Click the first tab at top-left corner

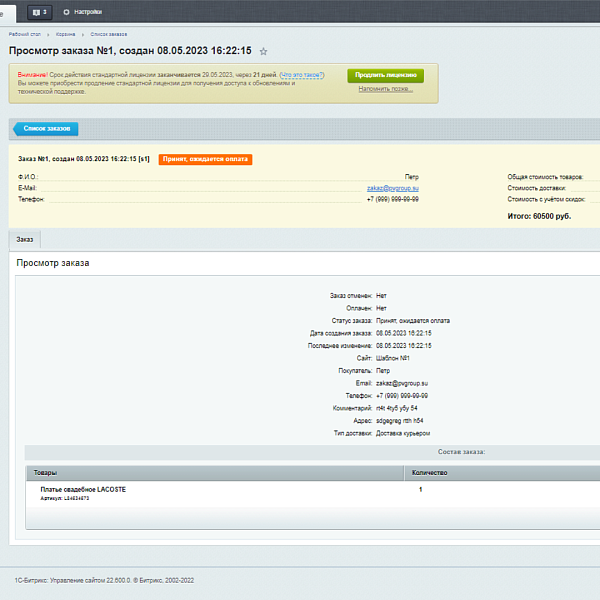(8, 12)
